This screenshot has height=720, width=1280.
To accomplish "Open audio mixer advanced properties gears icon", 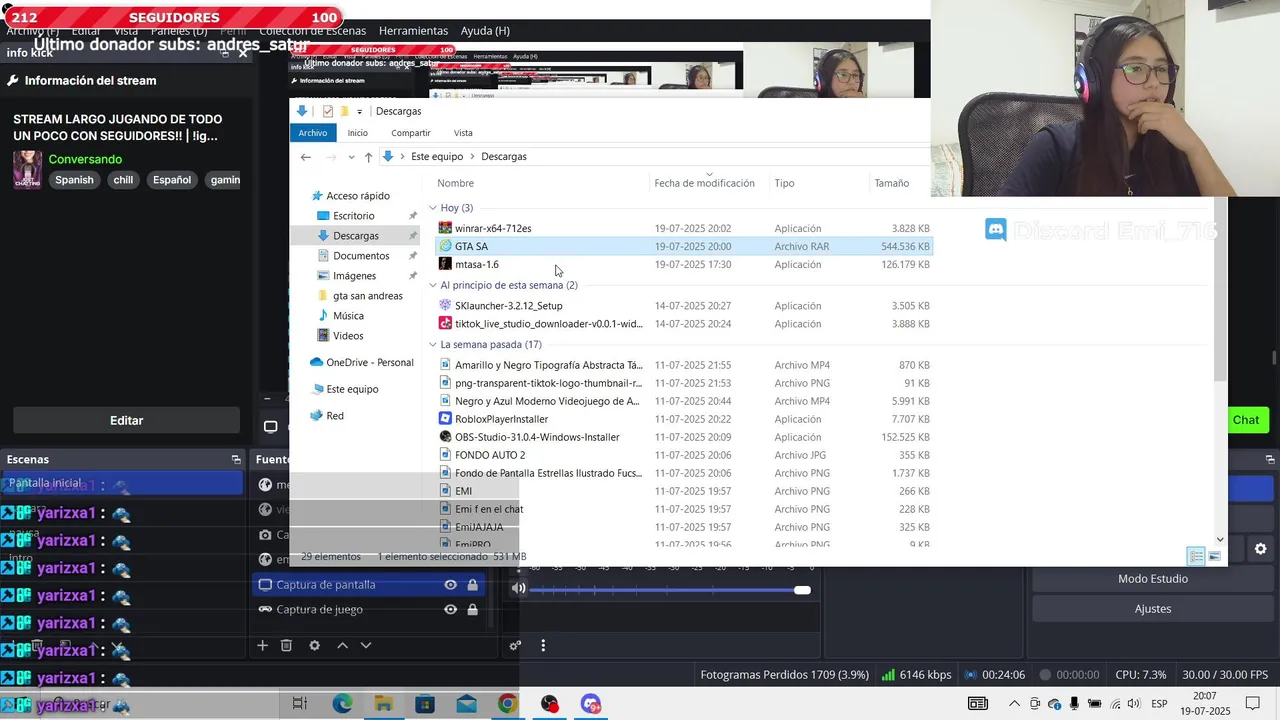I will [x=515, y=646].
